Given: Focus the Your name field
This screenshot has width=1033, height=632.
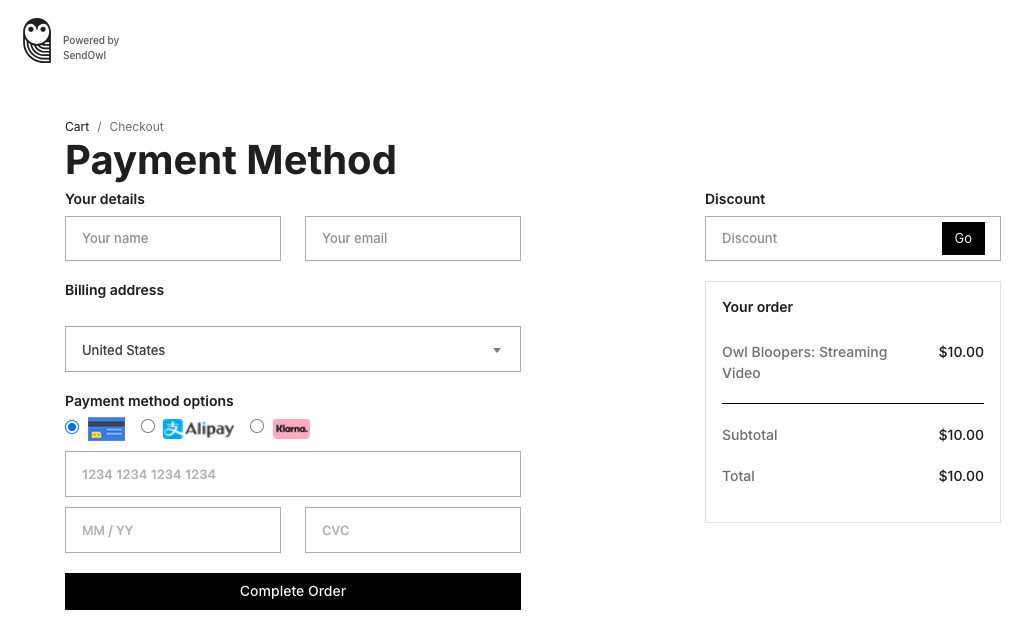Looking at the screenshot, I should click(x=173, y=239).
